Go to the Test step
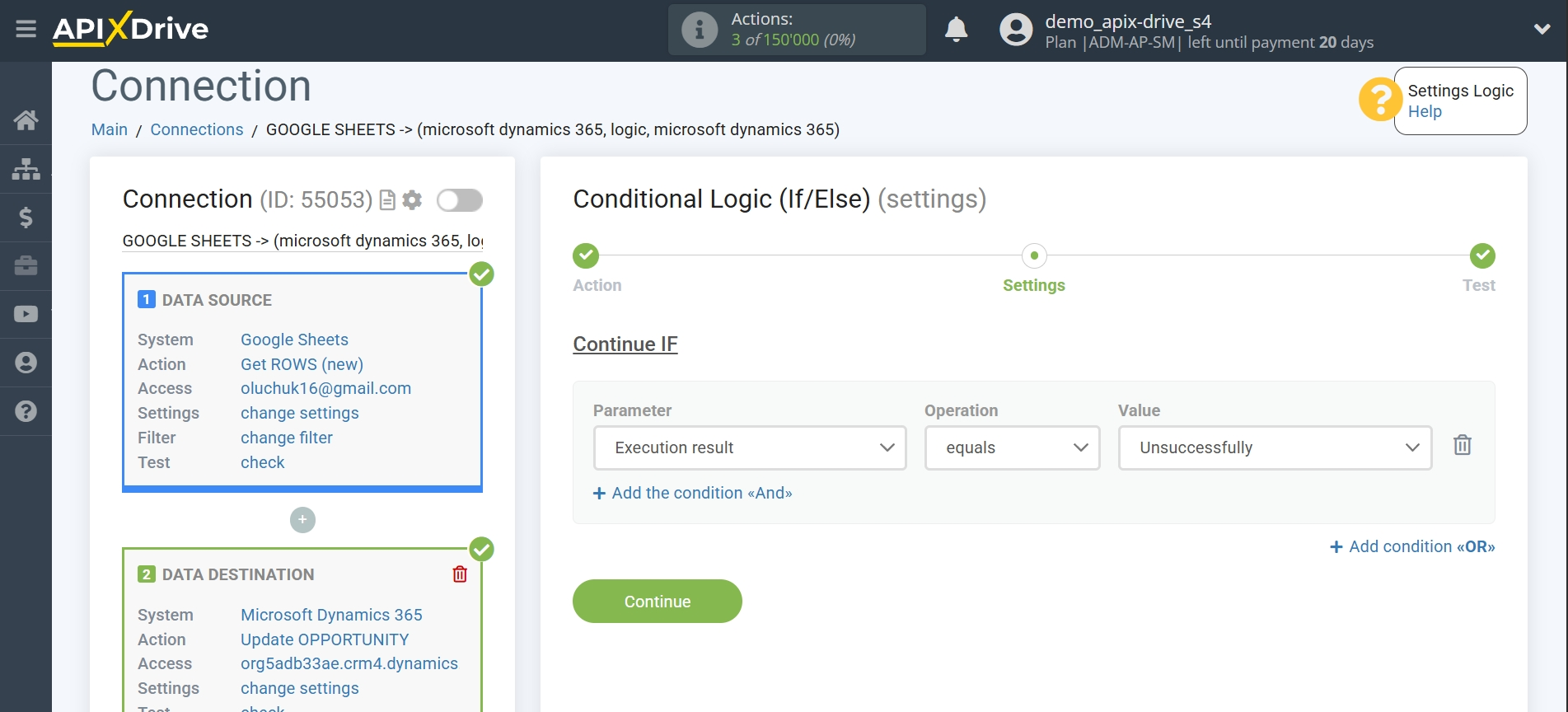This screenshot has height=712, width=1568. coord(1482,255)
